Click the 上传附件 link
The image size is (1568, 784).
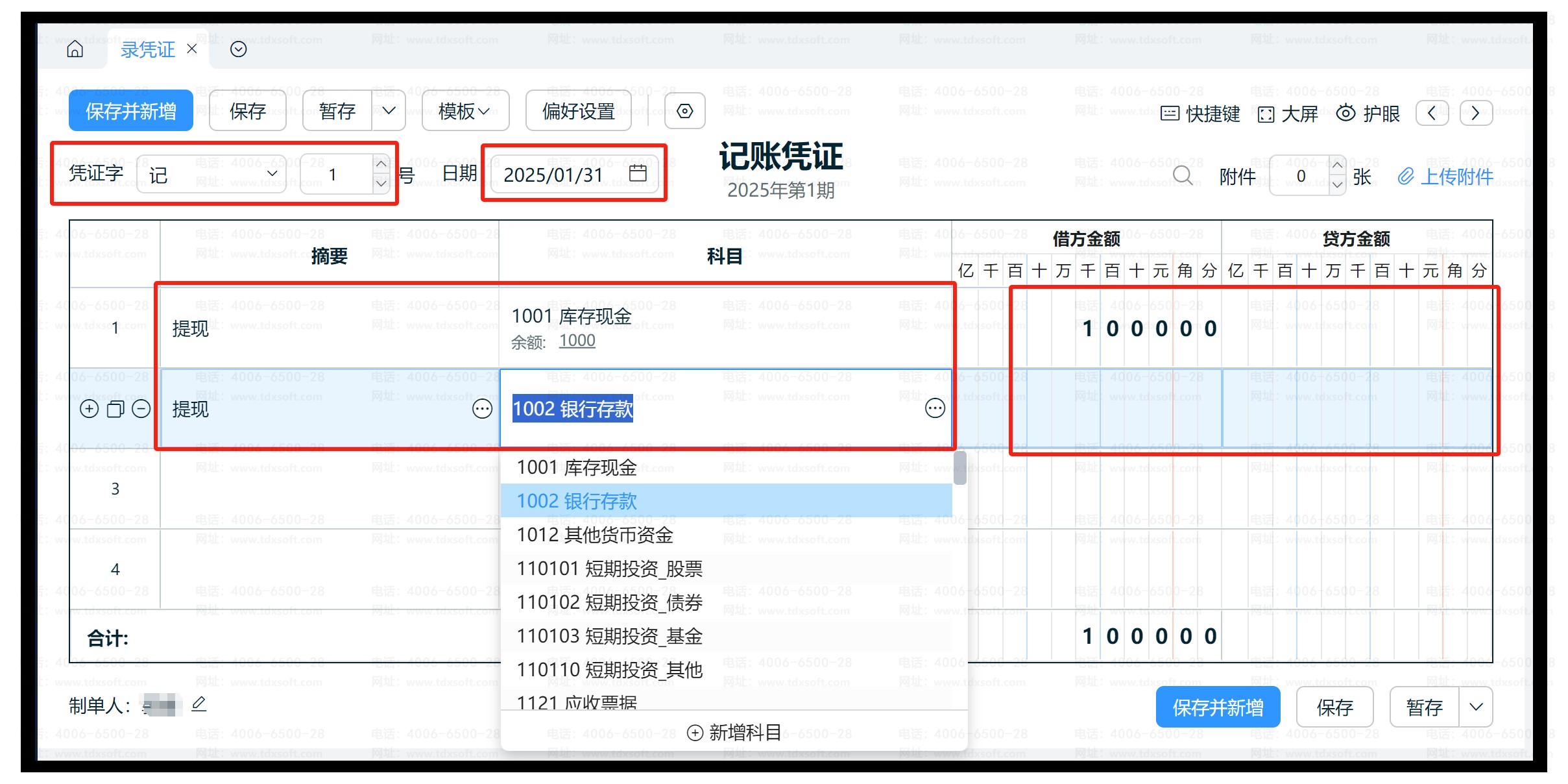tap(1445, 176)
